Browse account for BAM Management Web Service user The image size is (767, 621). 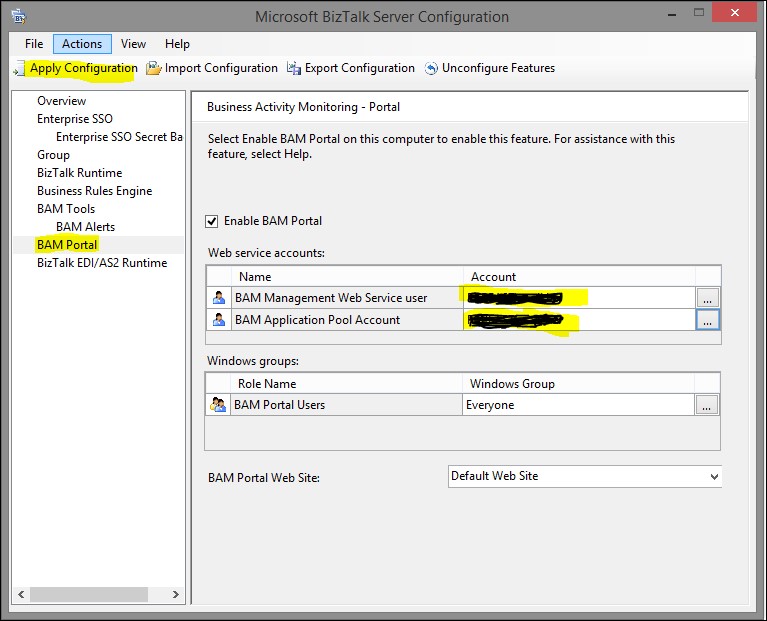[707, 298]
